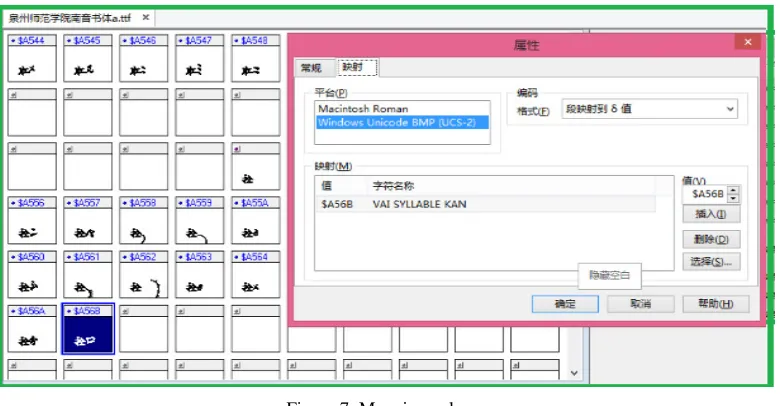This screenshot has width=780, height=406.
Task: Select glyph cell $A559
Action: coord(199,220)
